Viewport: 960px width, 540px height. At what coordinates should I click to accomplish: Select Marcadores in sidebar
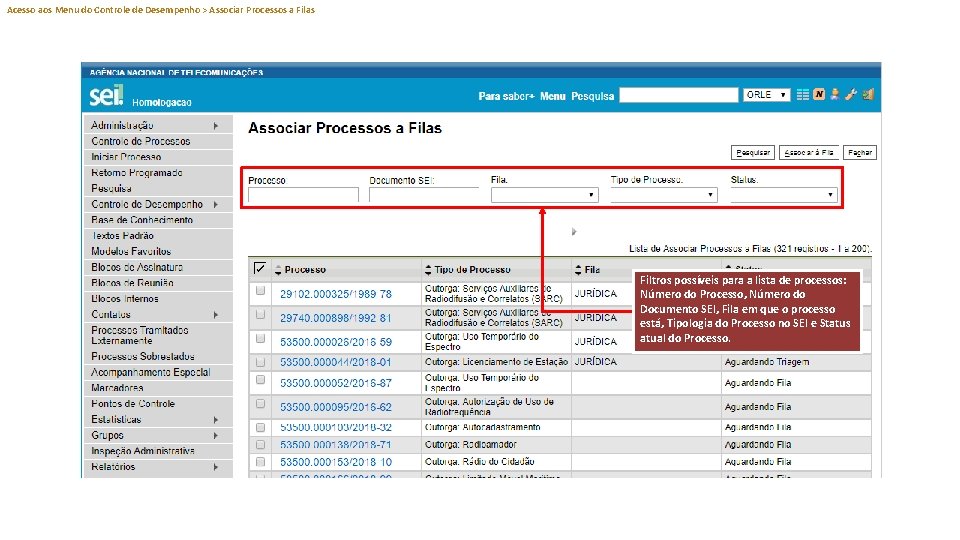click(158, 388)
